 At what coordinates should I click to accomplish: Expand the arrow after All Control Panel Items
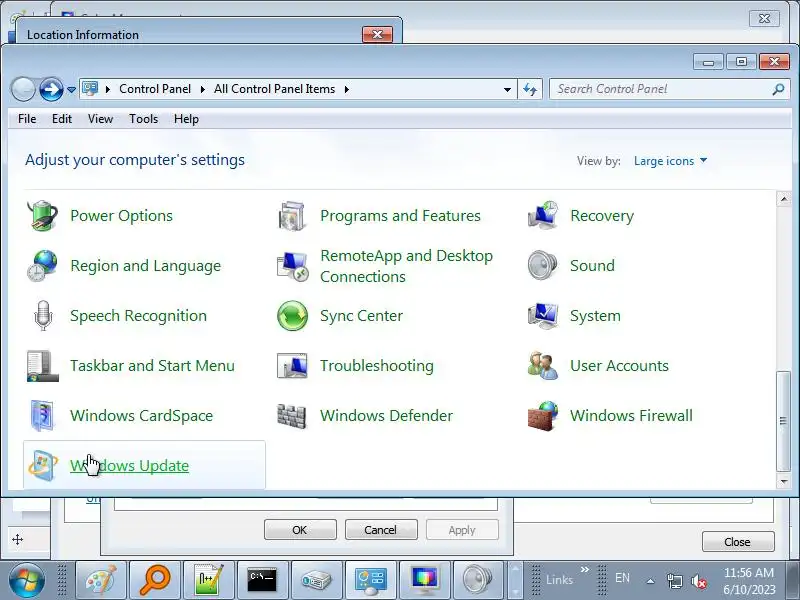tap(347, 89)
